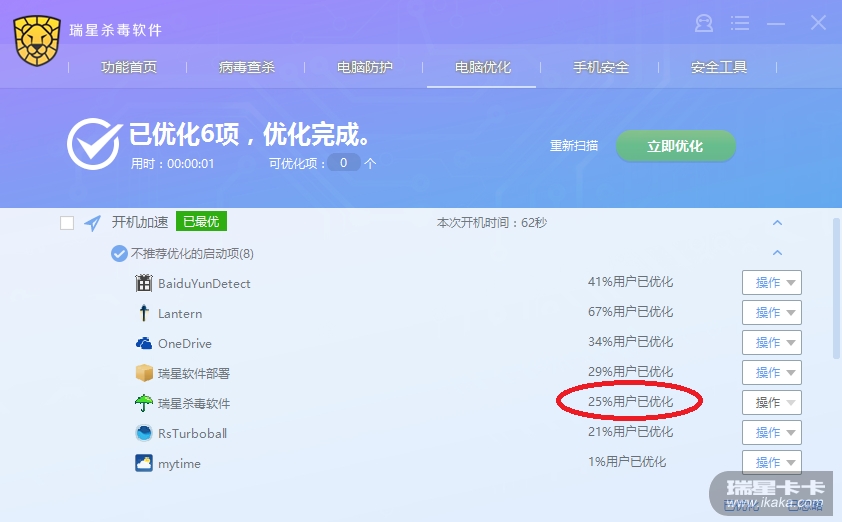The width and height of the screenshot is (842, 522).
Task: Switch to the 安全工具 tab
Action: coord(718,67)
